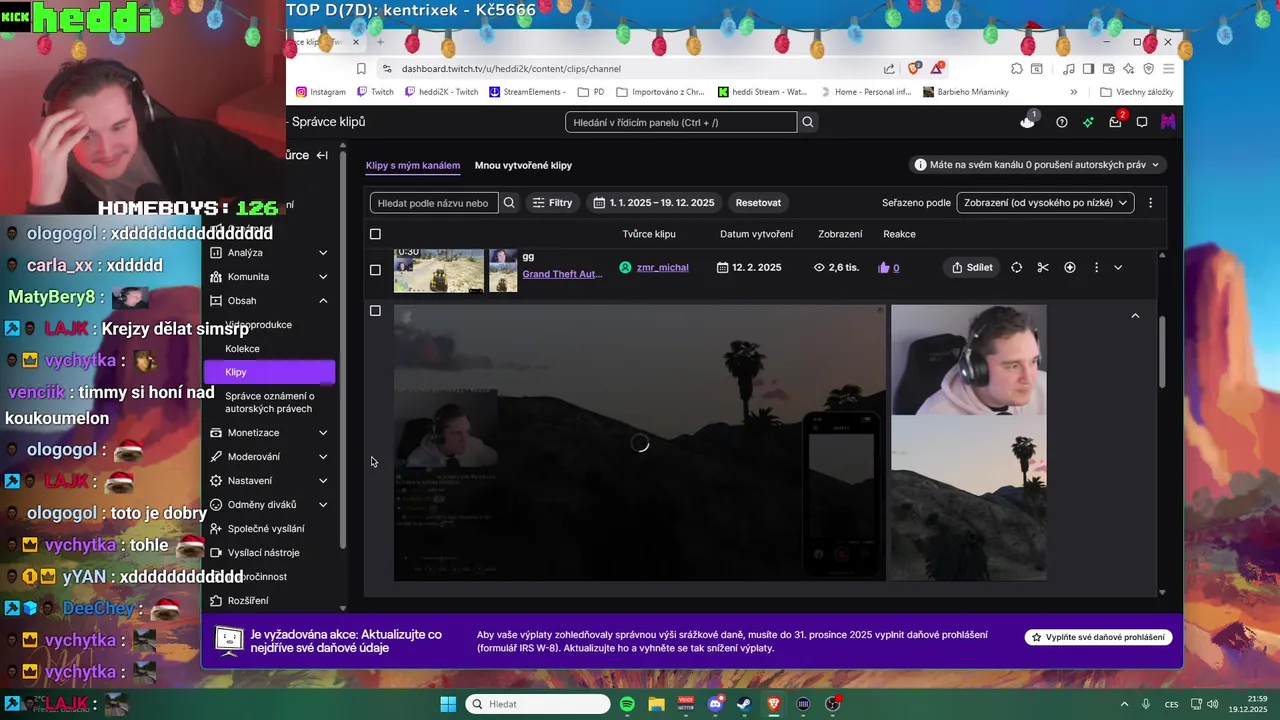The width and height of the screenshot is (1280, 720).
Task: Open File Explorer from the taskbar
Action: pyautogui.click(x=656, y=704)
